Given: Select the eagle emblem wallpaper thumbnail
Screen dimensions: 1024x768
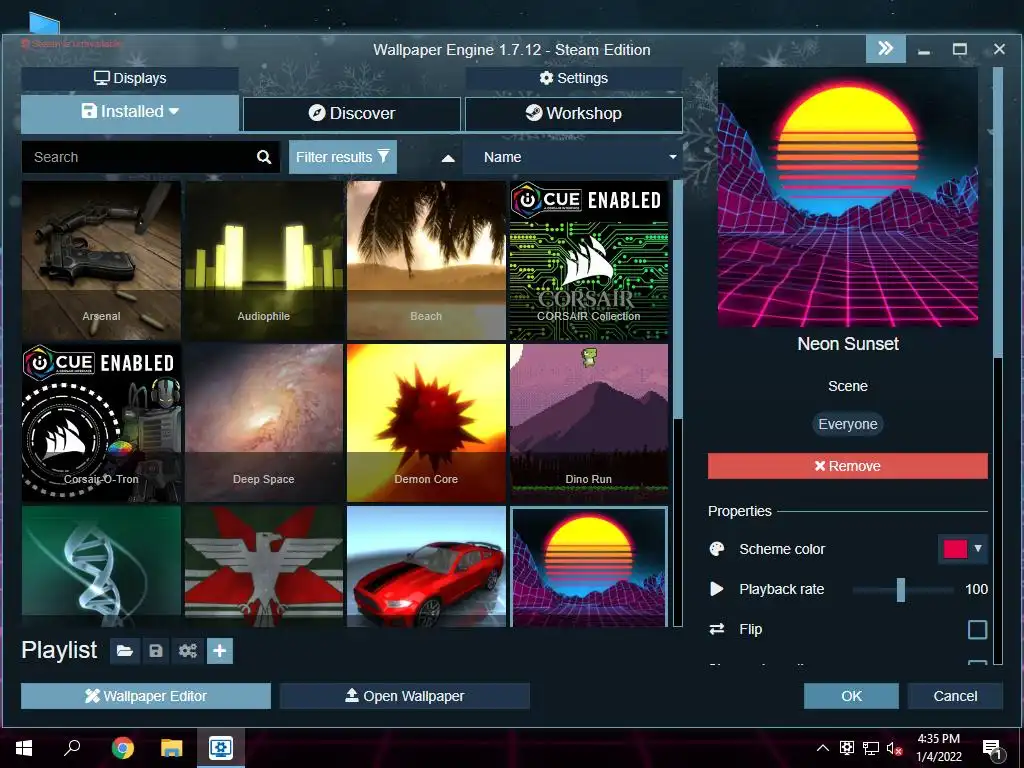Looking at the screenshot, I should click(x=264, y=566).
